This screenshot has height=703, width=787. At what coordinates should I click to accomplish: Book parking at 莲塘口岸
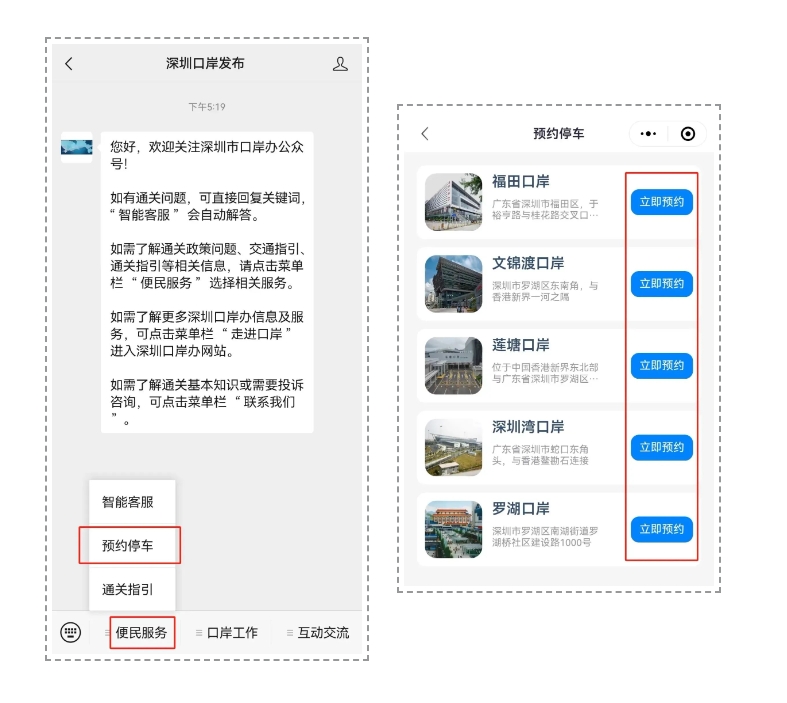point(661,366)
